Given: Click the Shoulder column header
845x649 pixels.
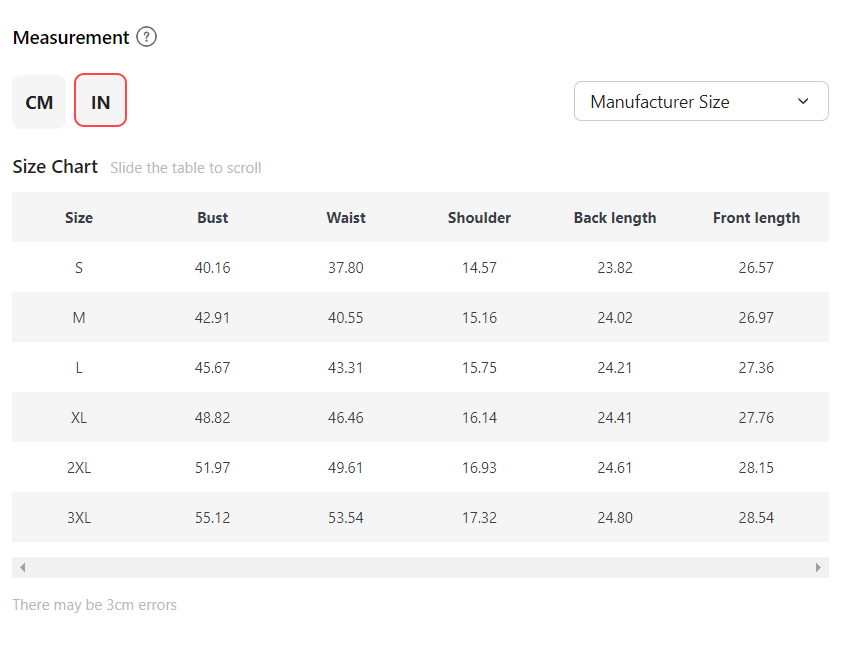Looking at the screenshot, I should point(479,218).
